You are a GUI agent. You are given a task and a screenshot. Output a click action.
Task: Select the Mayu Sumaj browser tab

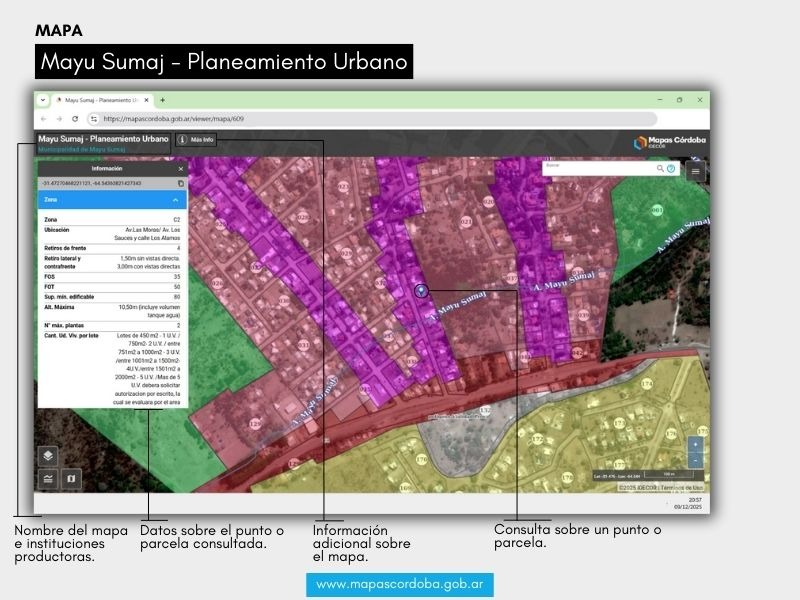click(x=100, y=100)
